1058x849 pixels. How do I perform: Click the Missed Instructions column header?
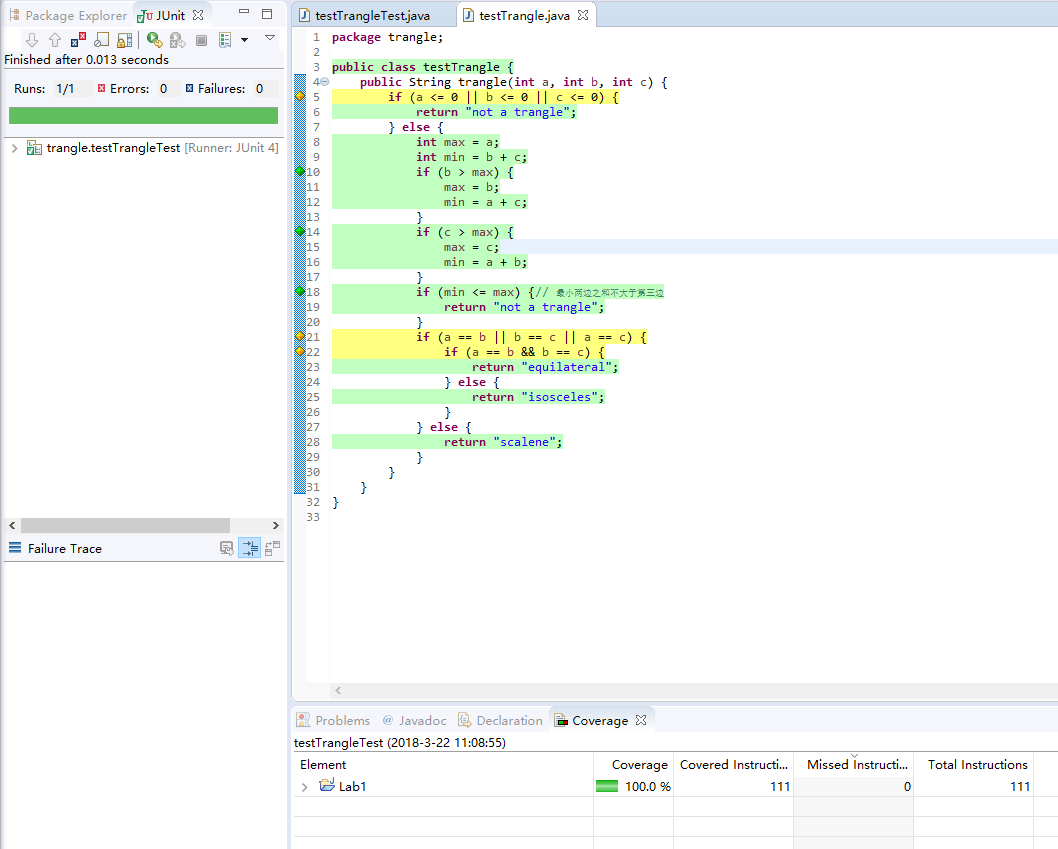pos(856,764)
